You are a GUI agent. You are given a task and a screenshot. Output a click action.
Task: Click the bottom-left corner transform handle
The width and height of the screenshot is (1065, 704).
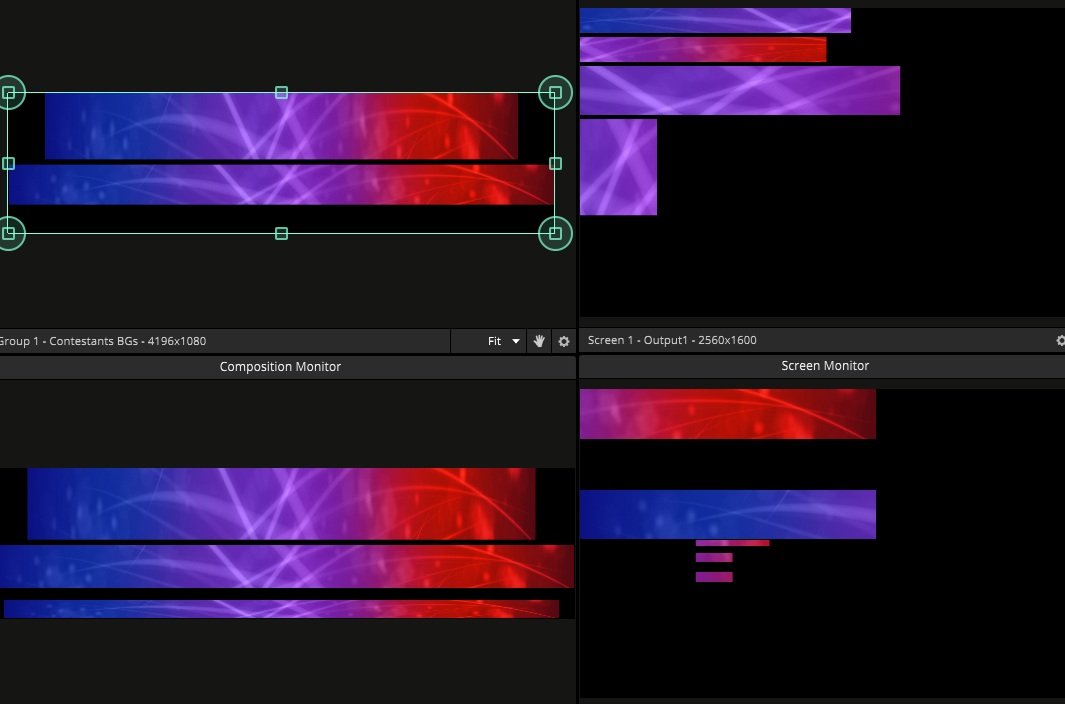(9, 233)
